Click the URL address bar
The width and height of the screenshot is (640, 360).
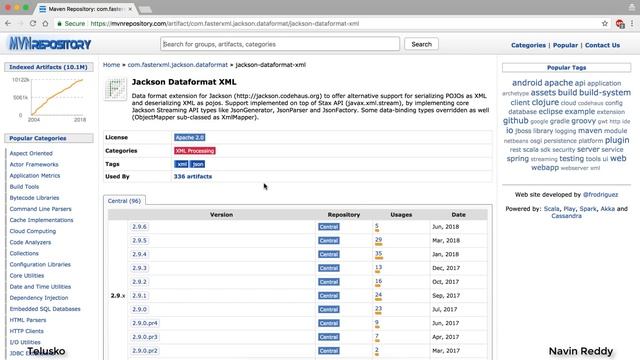click(x=327, y=24)
